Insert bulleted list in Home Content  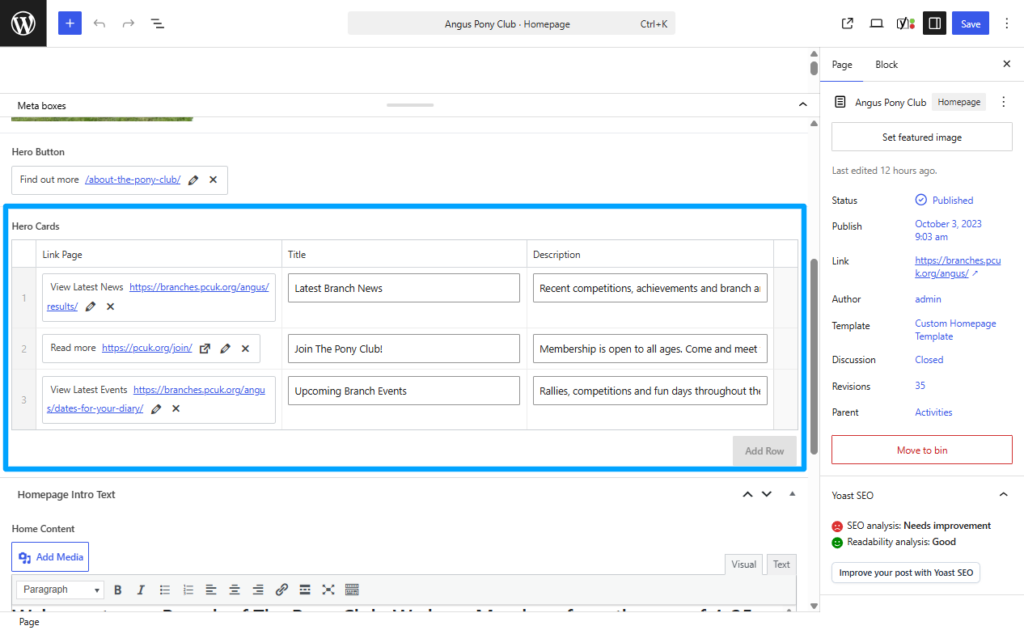(165, 590)
